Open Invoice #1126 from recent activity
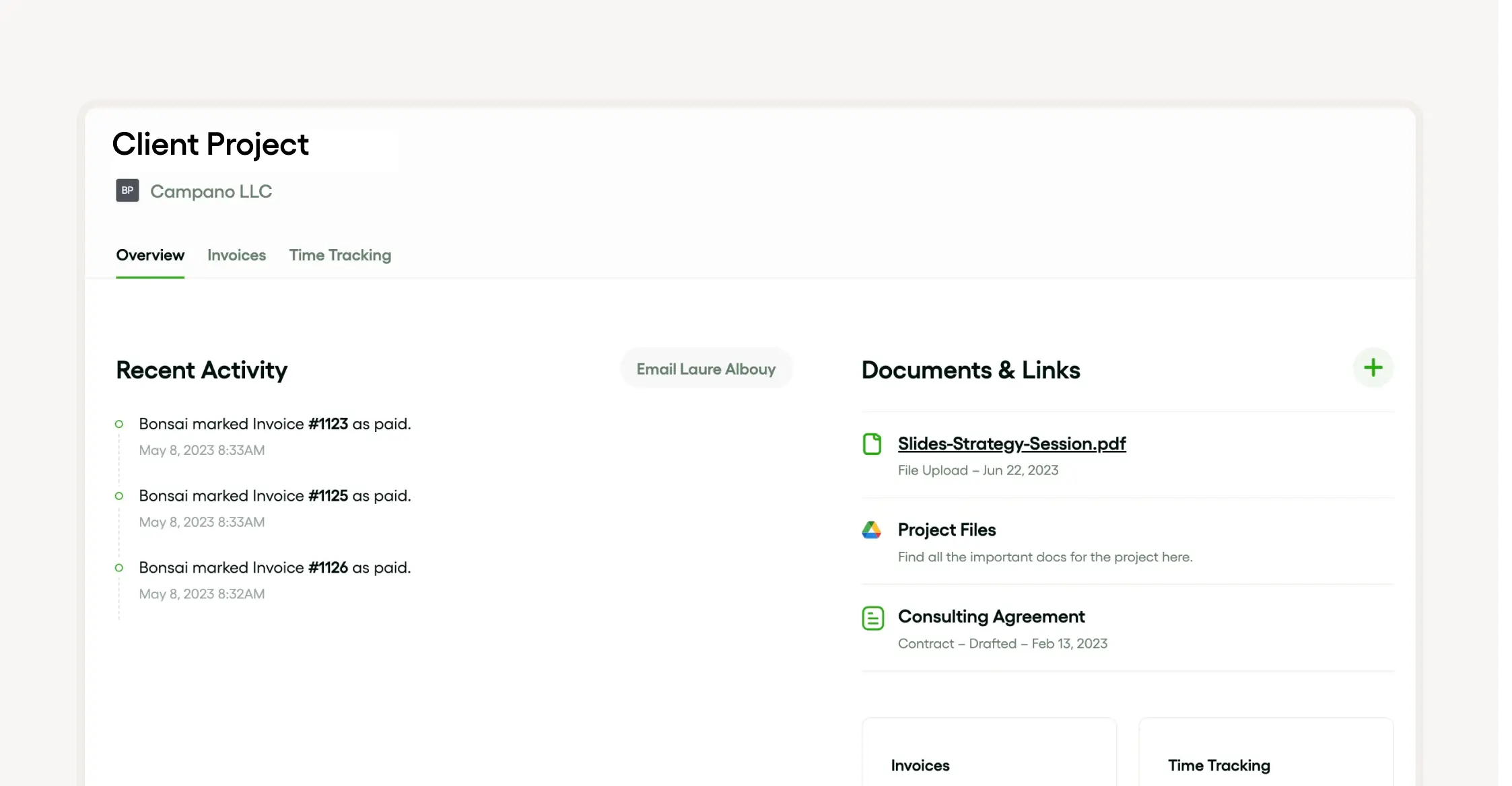 pos(328,567)
